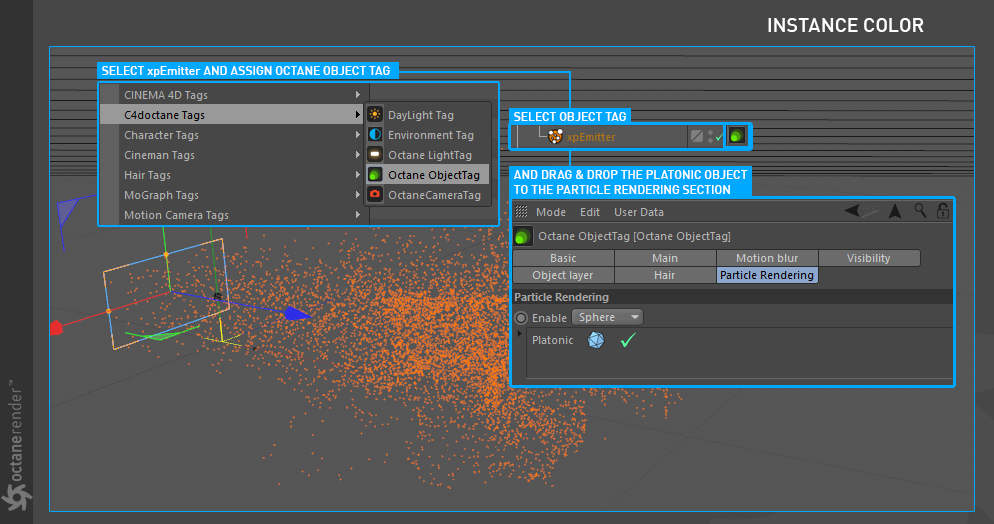994x524 pixels.
Task: Expand the Motion Camera Tags submenu arrow
Action: pyautogui.click(x=358, y=215)
